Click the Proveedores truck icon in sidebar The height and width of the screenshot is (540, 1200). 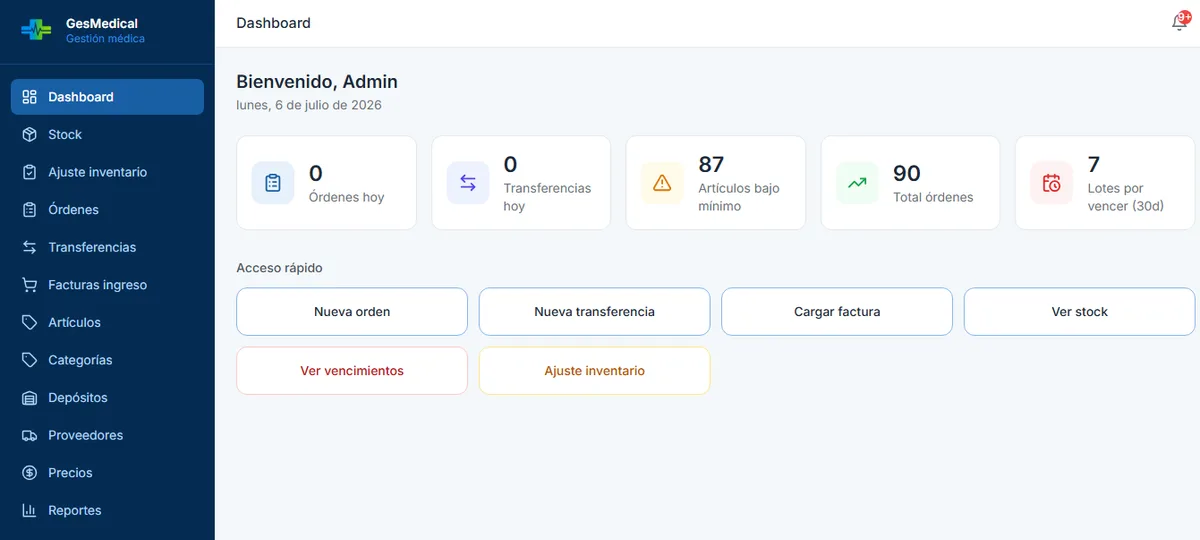click(x=30, y=435)
